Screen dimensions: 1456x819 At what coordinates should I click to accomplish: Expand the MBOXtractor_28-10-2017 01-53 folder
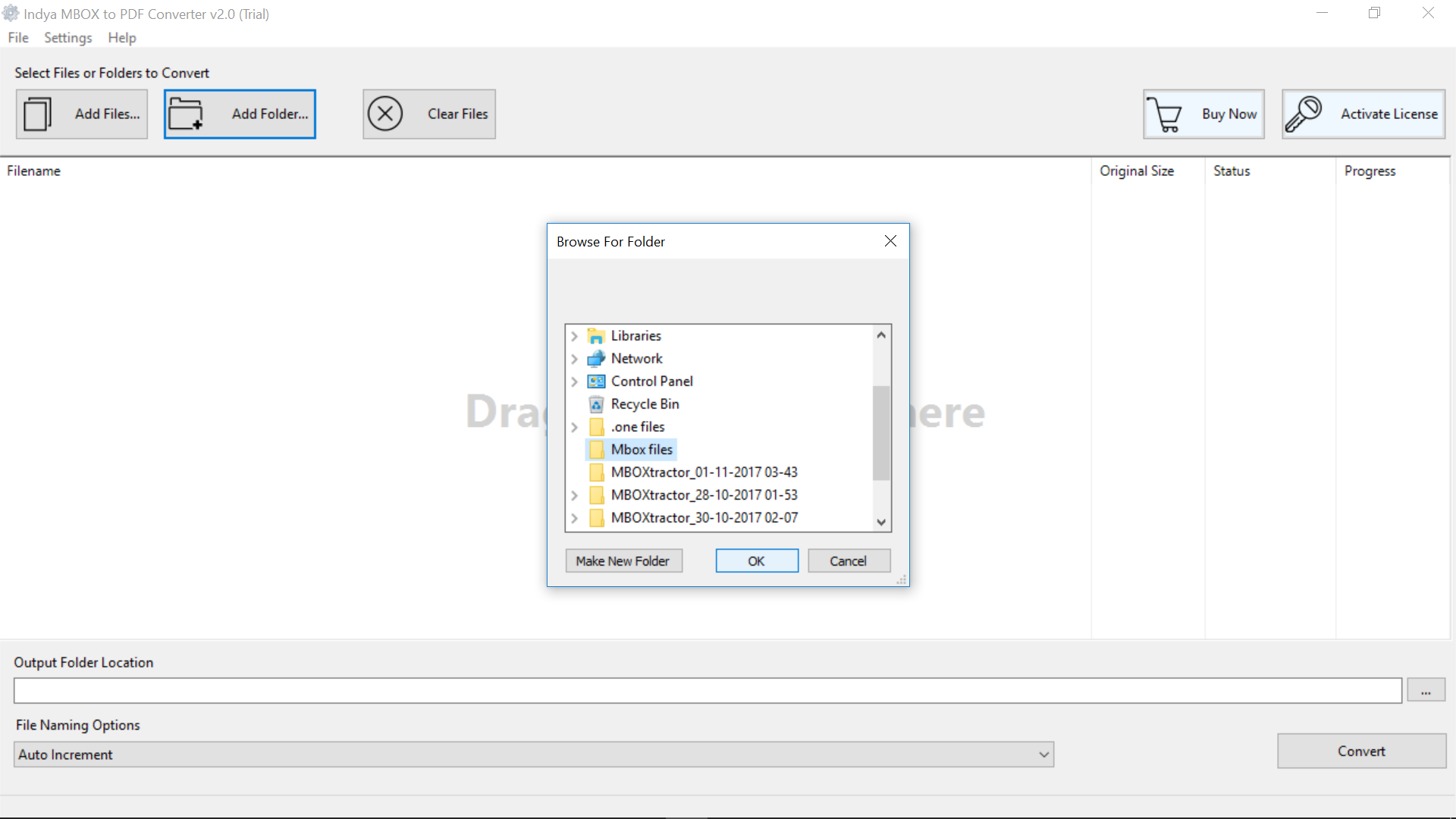(575, 495)
